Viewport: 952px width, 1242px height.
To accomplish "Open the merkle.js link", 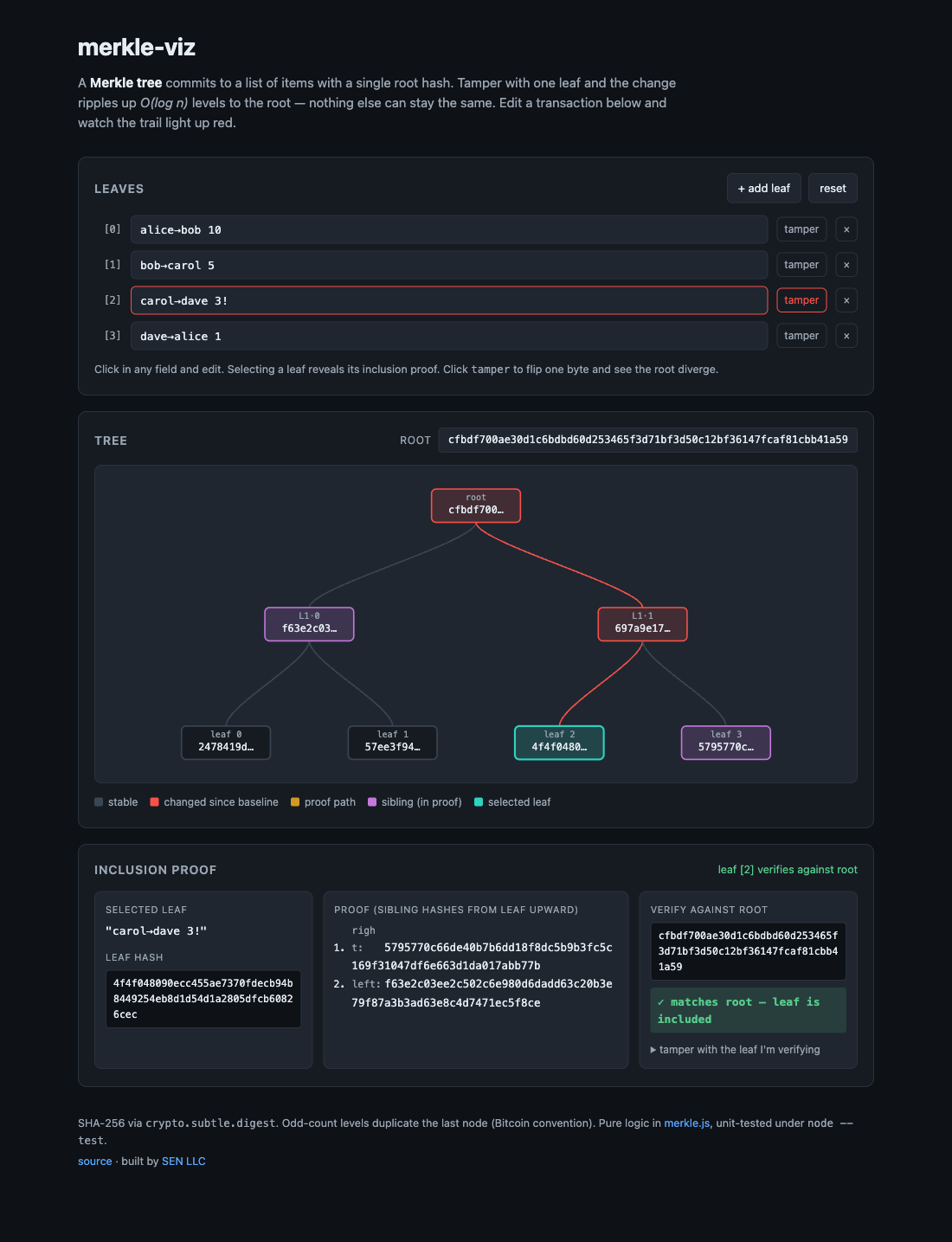I will [687, 1123].
